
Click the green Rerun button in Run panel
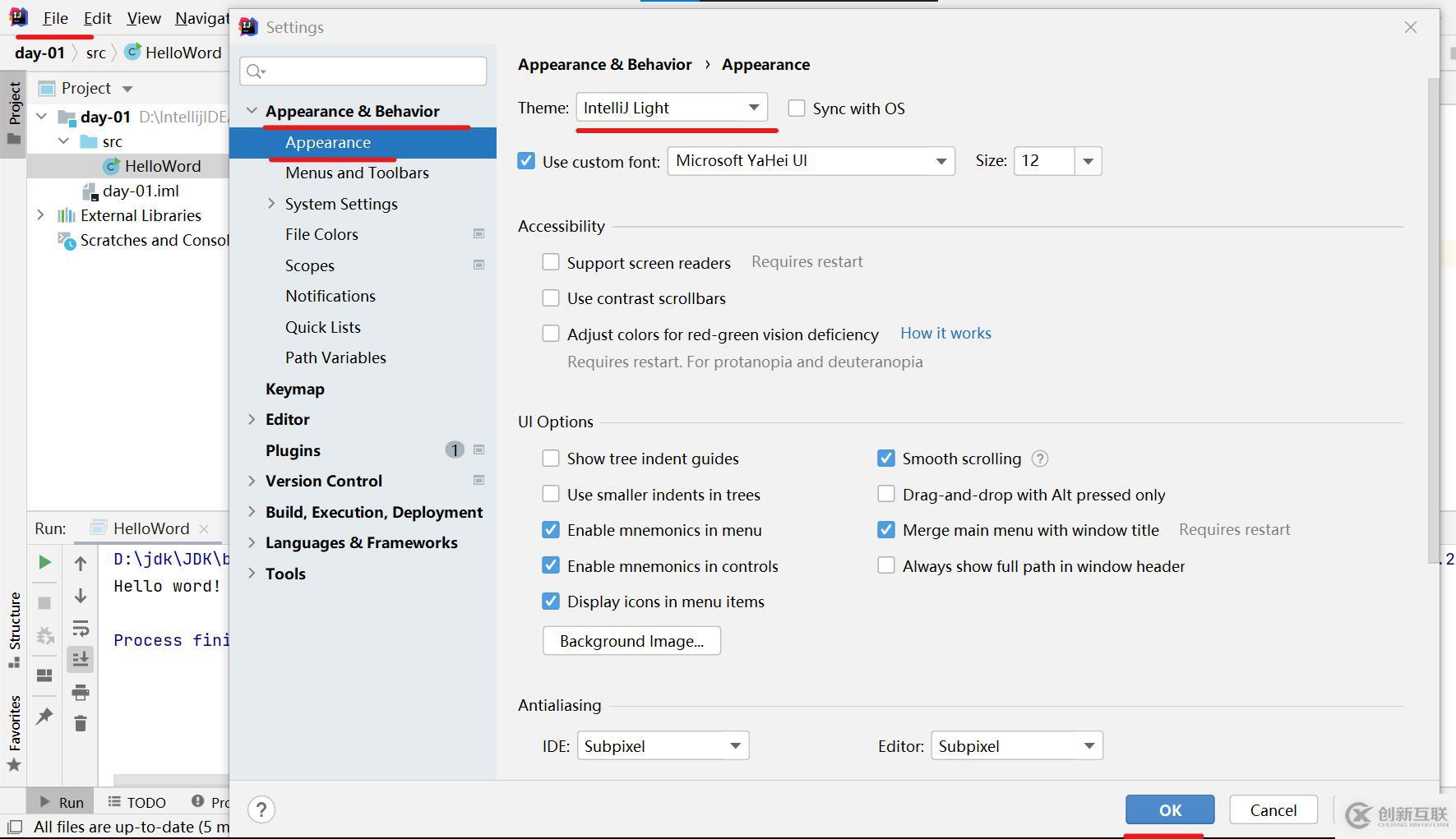pos(44,562)
